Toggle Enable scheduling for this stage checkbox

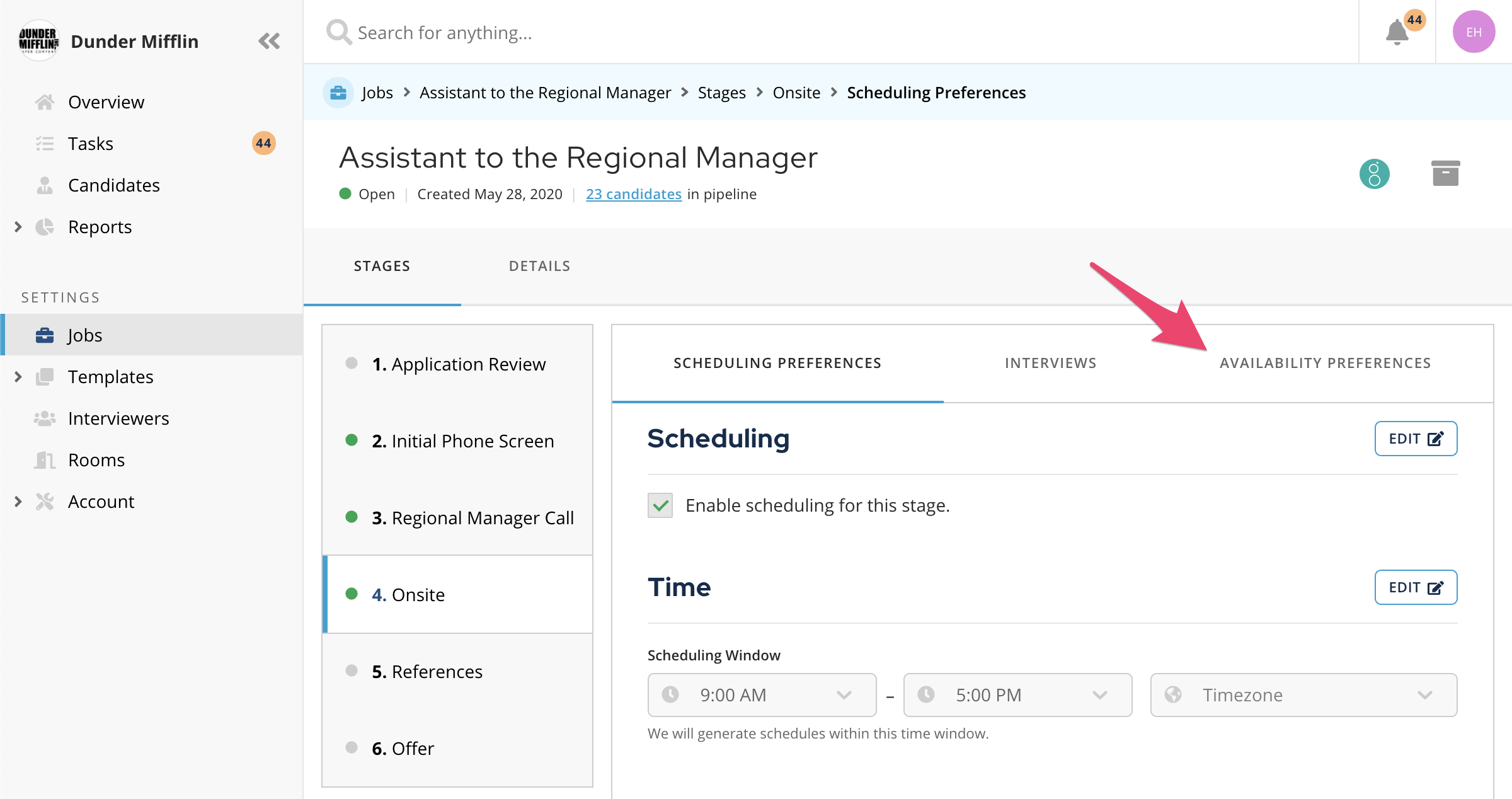(x=660, y=505)
